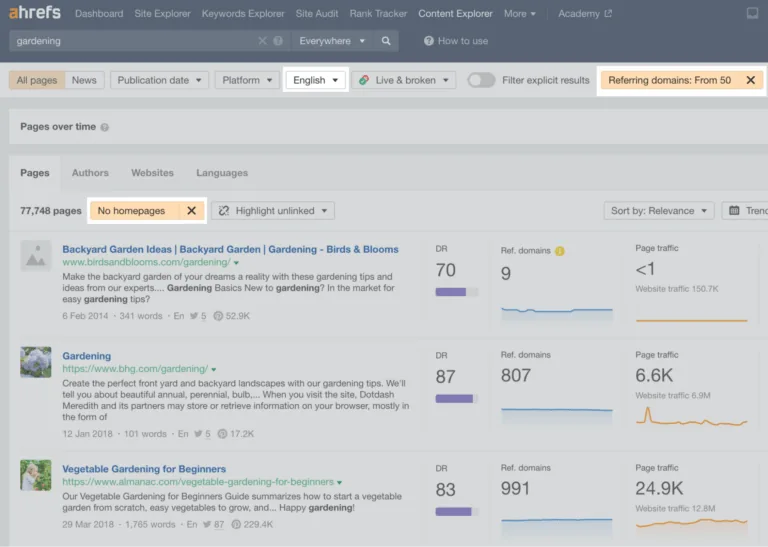Switch to Authors tab
Image resolution: width=768 pixels, height=547 pixels.
click(90, 173)
